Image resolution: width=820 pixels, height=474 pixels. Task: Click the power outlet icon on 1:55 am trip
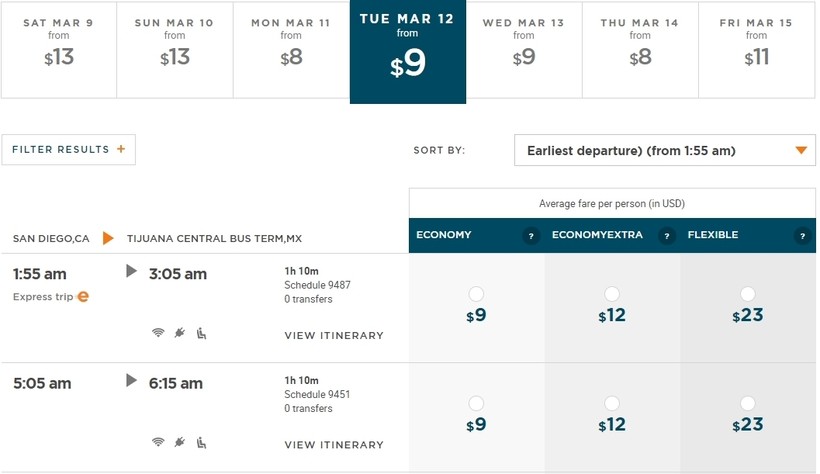coord(180,333)
